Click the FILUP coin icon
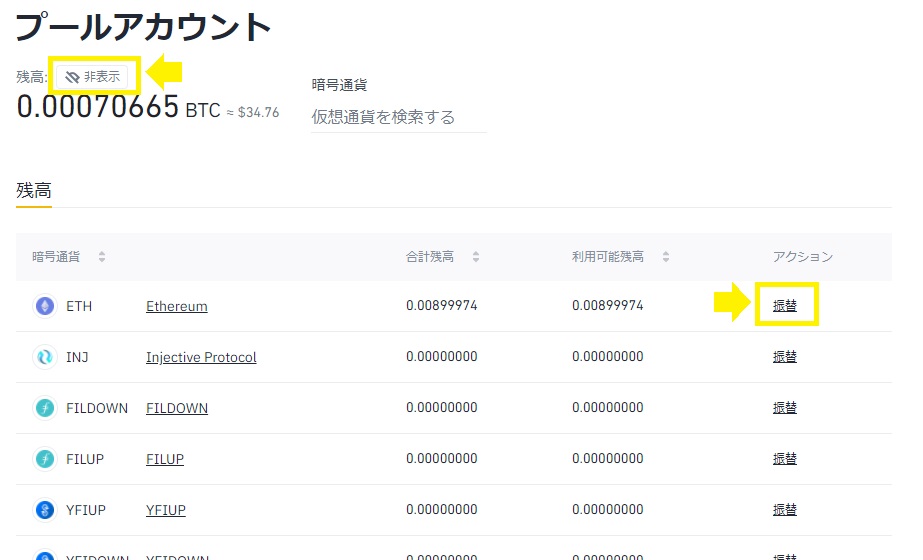This screenshot has height=560, width=923. [x=45, y=459]
